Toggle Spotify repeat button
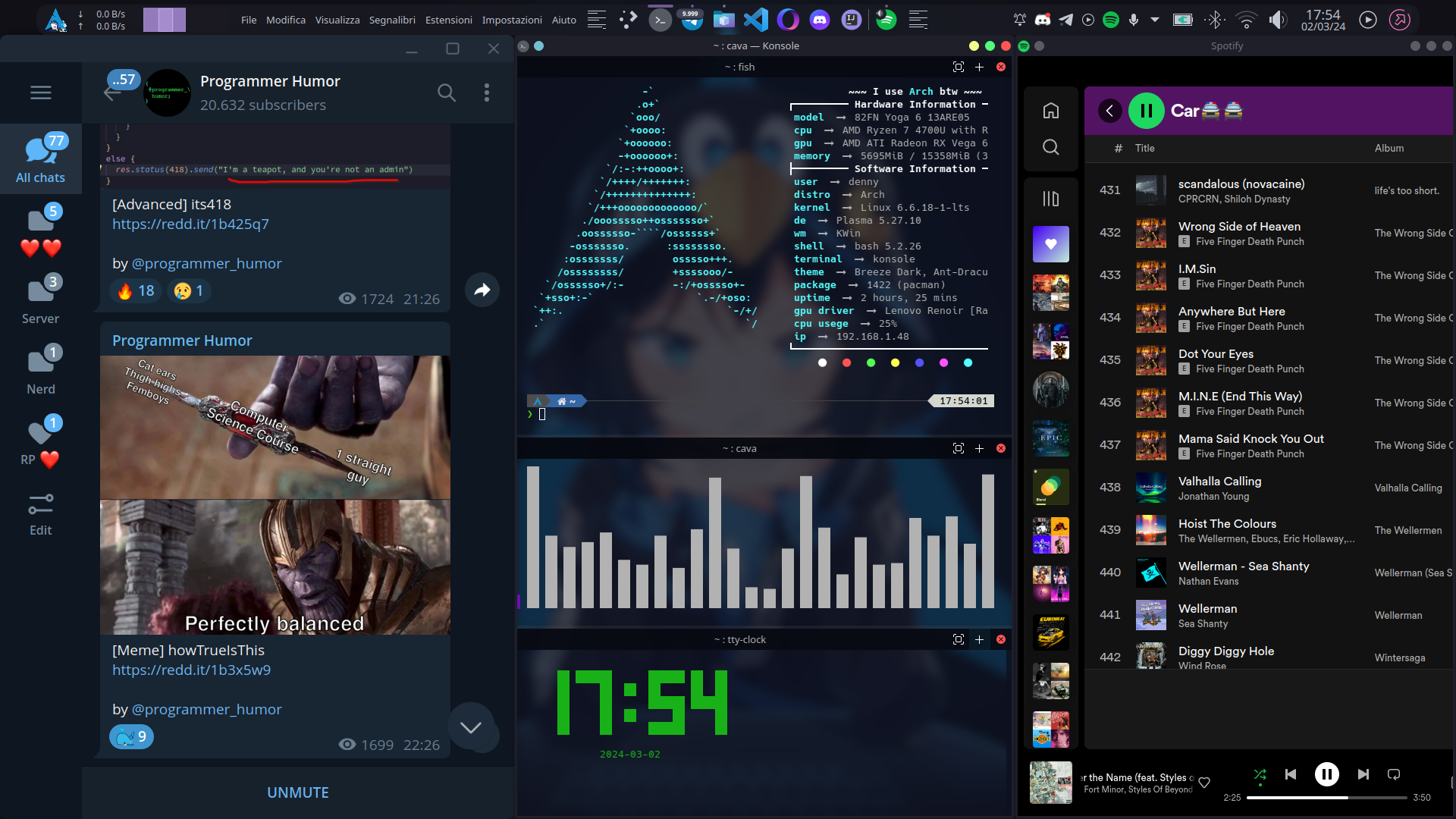 point(1394,774)
